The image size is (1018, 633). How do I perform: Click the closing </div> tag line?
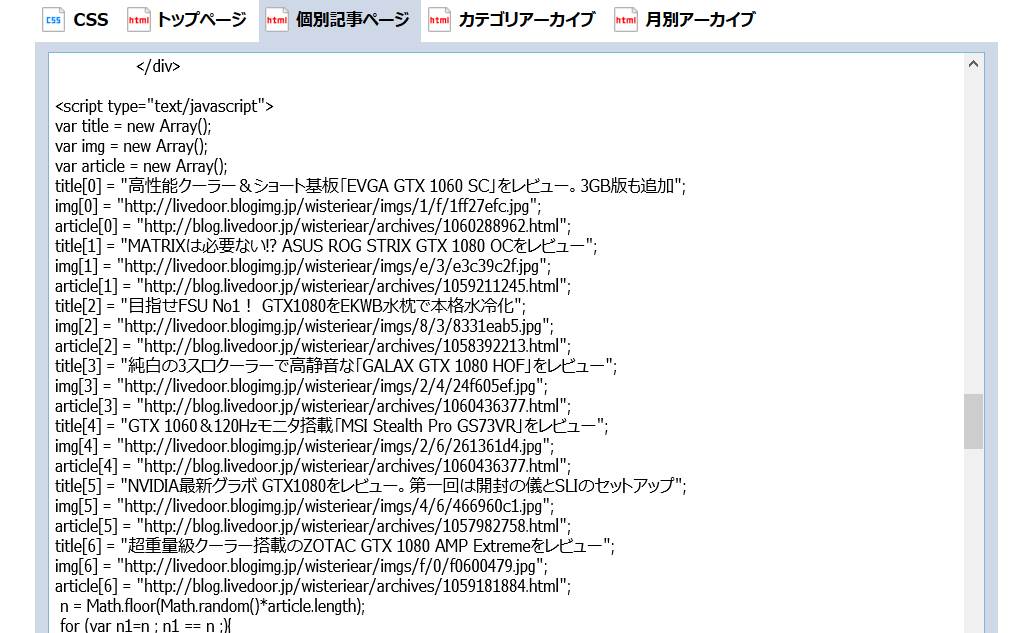pos(158,66)
